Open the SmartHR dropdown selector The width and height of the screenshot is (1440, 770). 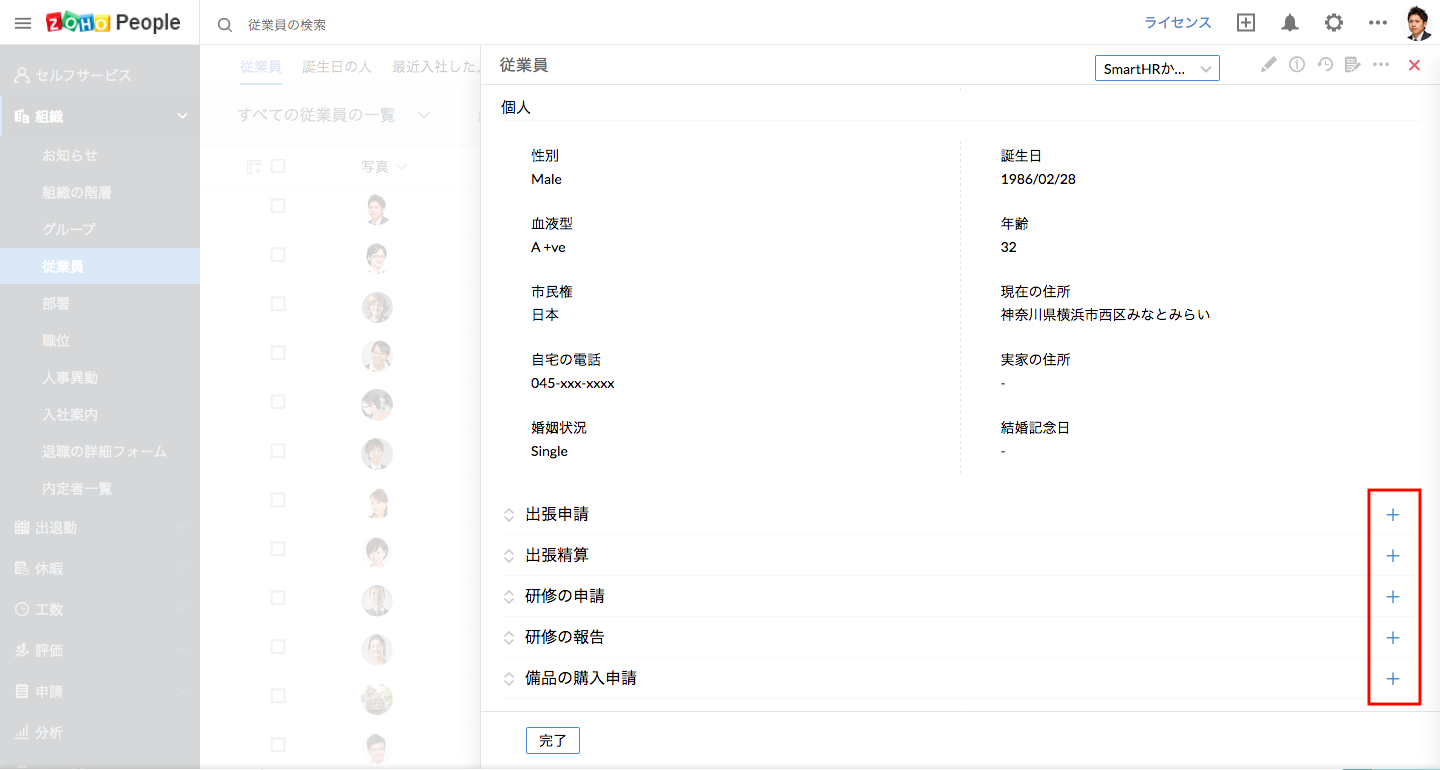click(x=1157, y=68)
